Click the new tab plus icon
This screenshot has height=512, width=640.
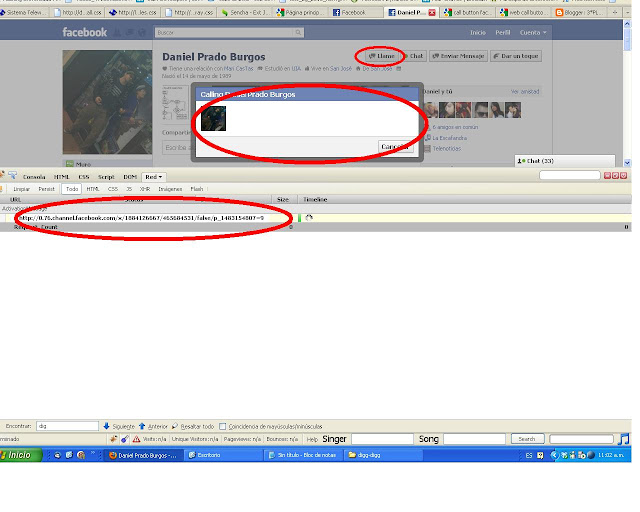[615, 13]
